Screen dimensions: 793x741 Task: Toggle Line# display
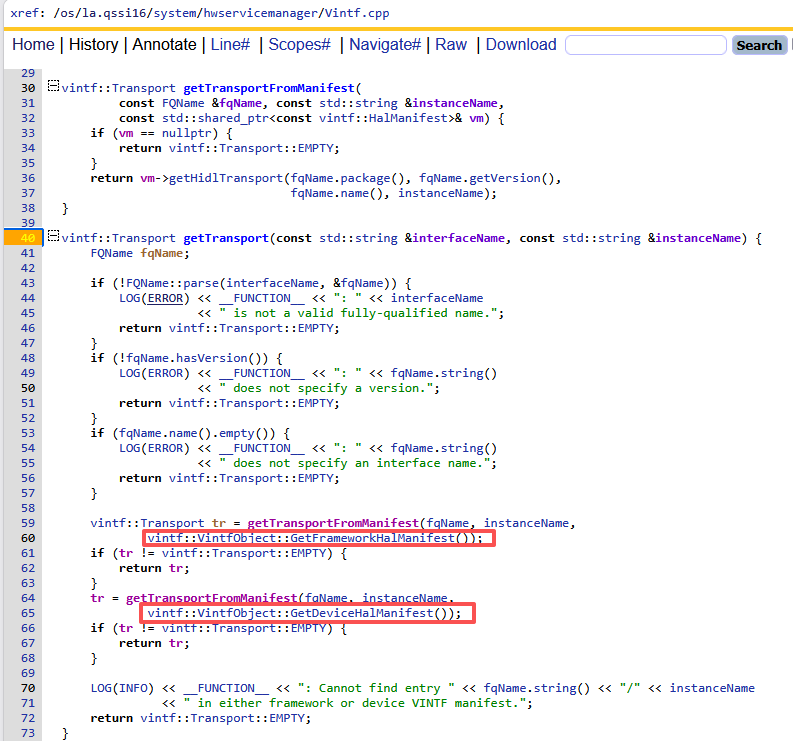tap(231, 45)
